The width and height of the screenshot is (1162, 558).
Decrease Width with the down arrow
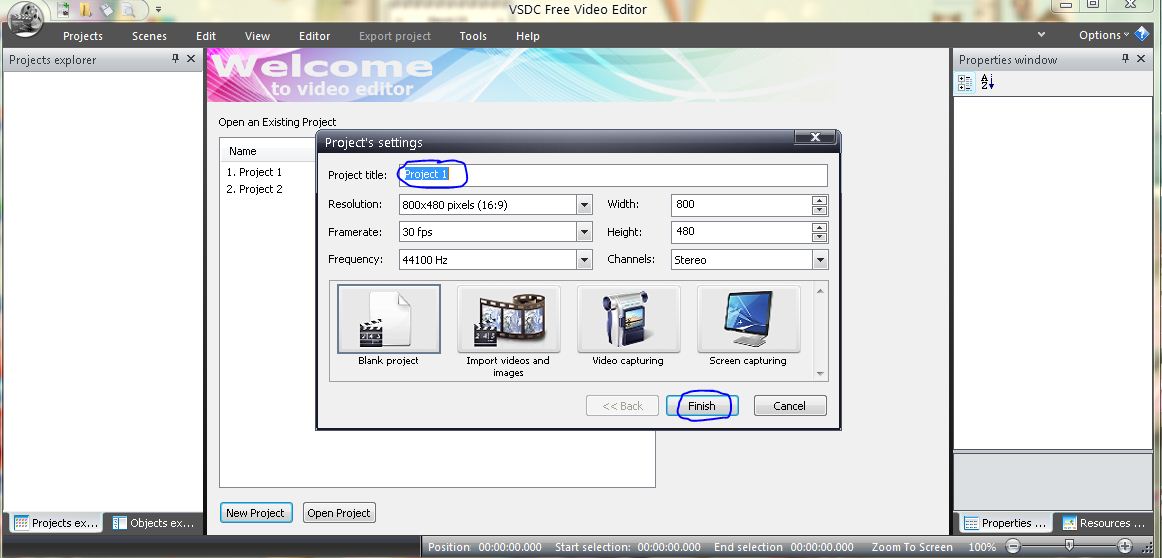819,210
